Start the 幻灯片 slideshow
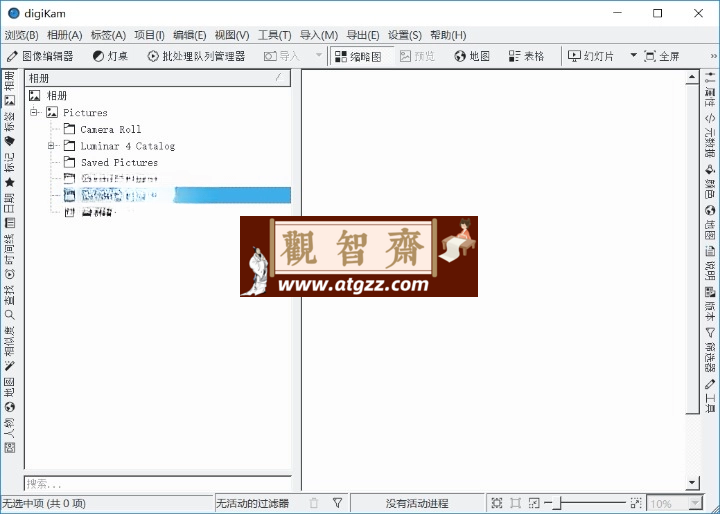 click(x=591, y=56)
